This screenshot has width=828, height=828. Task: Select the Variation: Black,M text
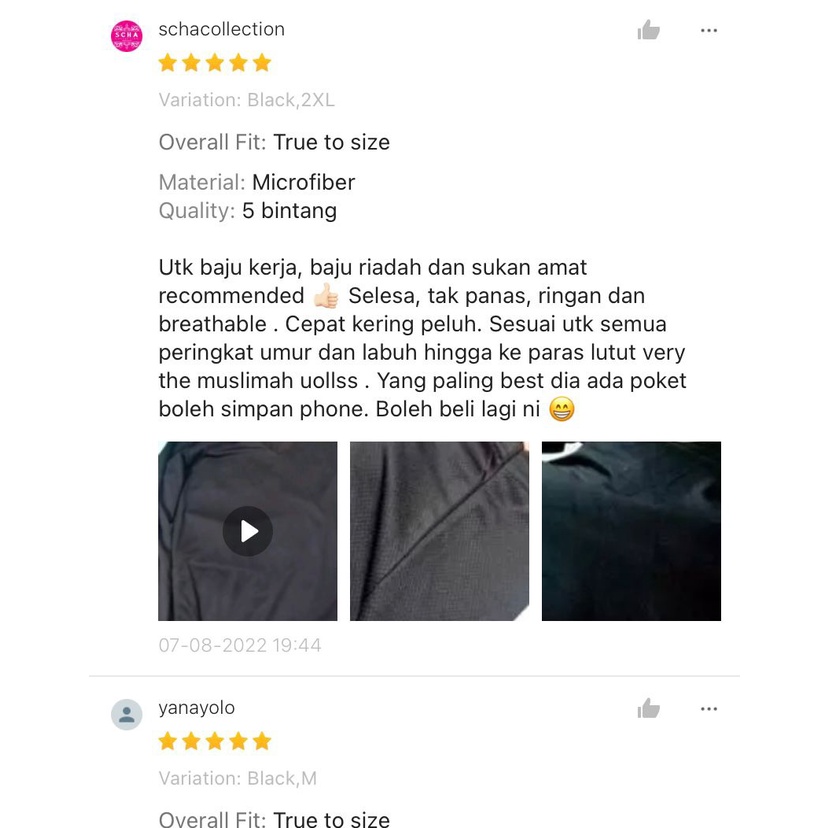tap(238, 778)
